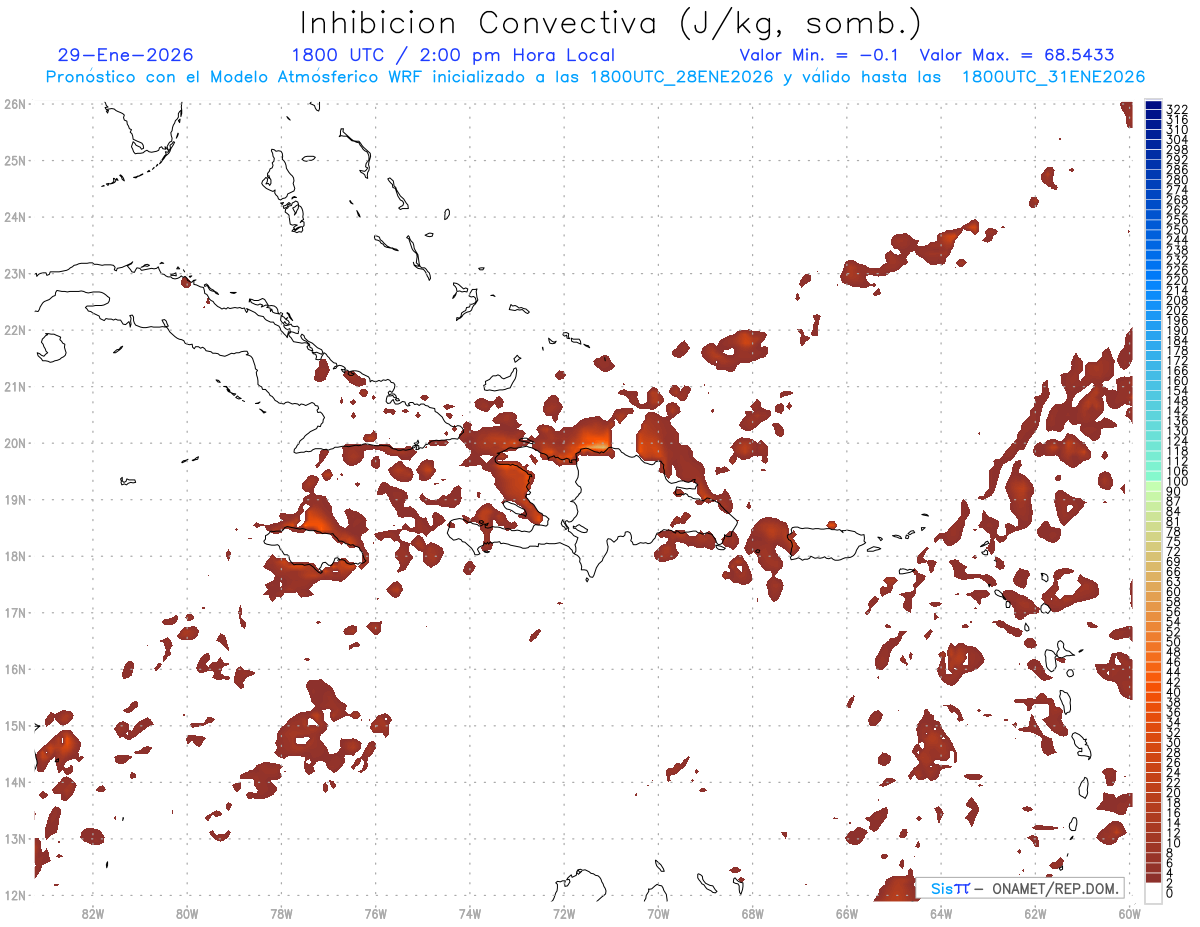This screenshot has height=927, width=1200.
Task: Click the 64W longitude label
Action: click(941, 913)
